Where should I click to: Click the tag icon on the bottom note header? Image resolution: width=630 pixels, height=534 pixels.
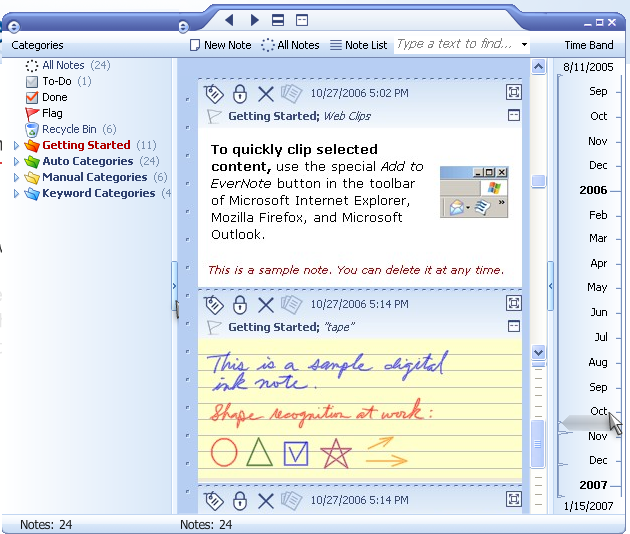coord(213,501)
